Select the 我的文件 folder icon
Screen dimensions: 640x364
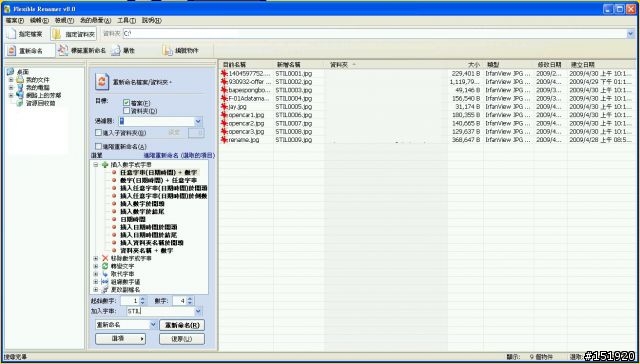pyautogui.click(x=20, y=80)
